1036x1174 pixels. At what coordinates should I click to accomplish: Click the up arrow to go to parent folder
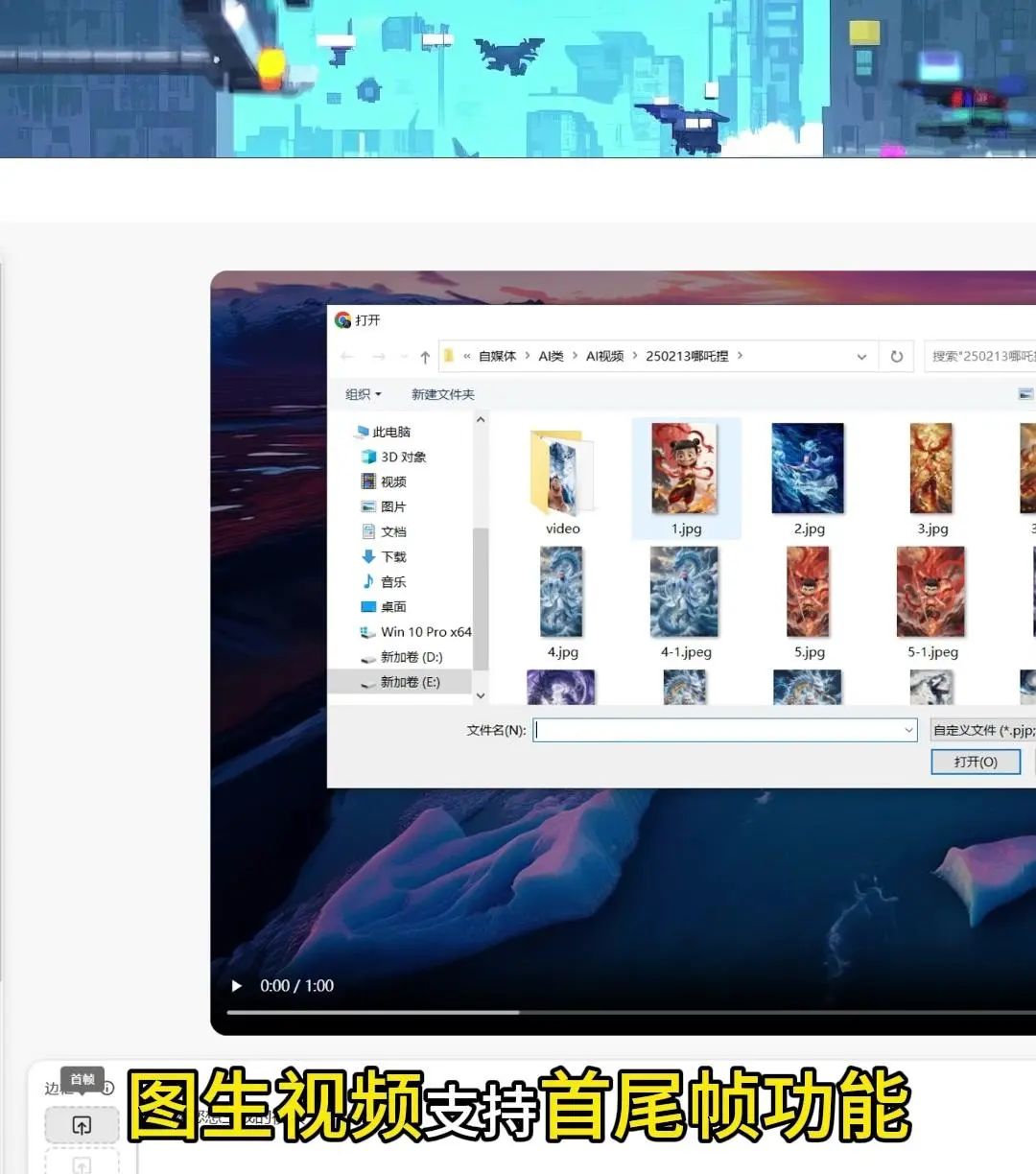click(x=423, y=355)
